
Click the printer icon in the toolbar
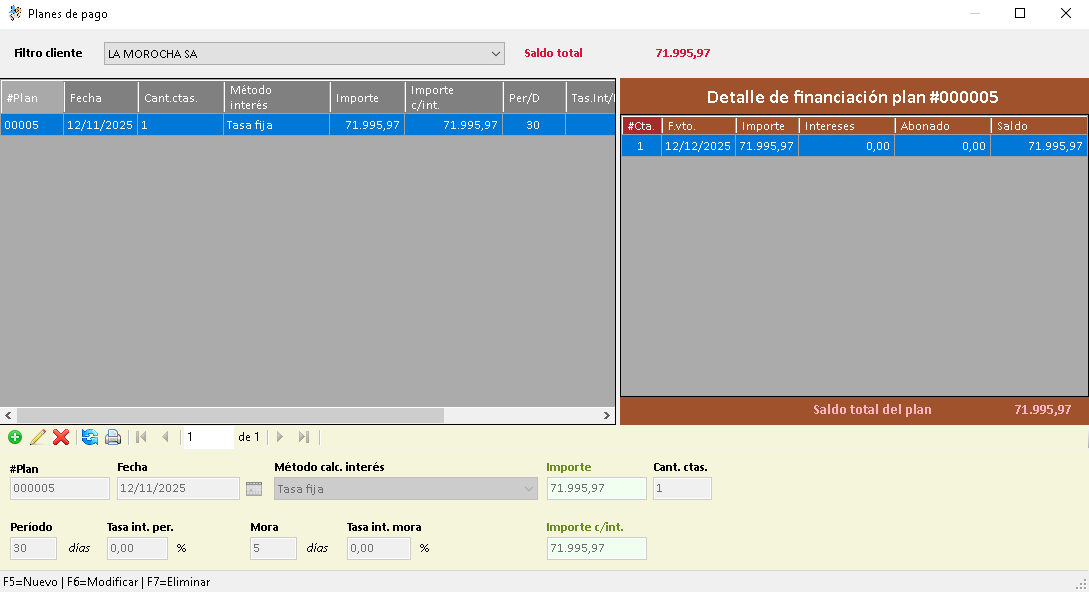point(113,437)
